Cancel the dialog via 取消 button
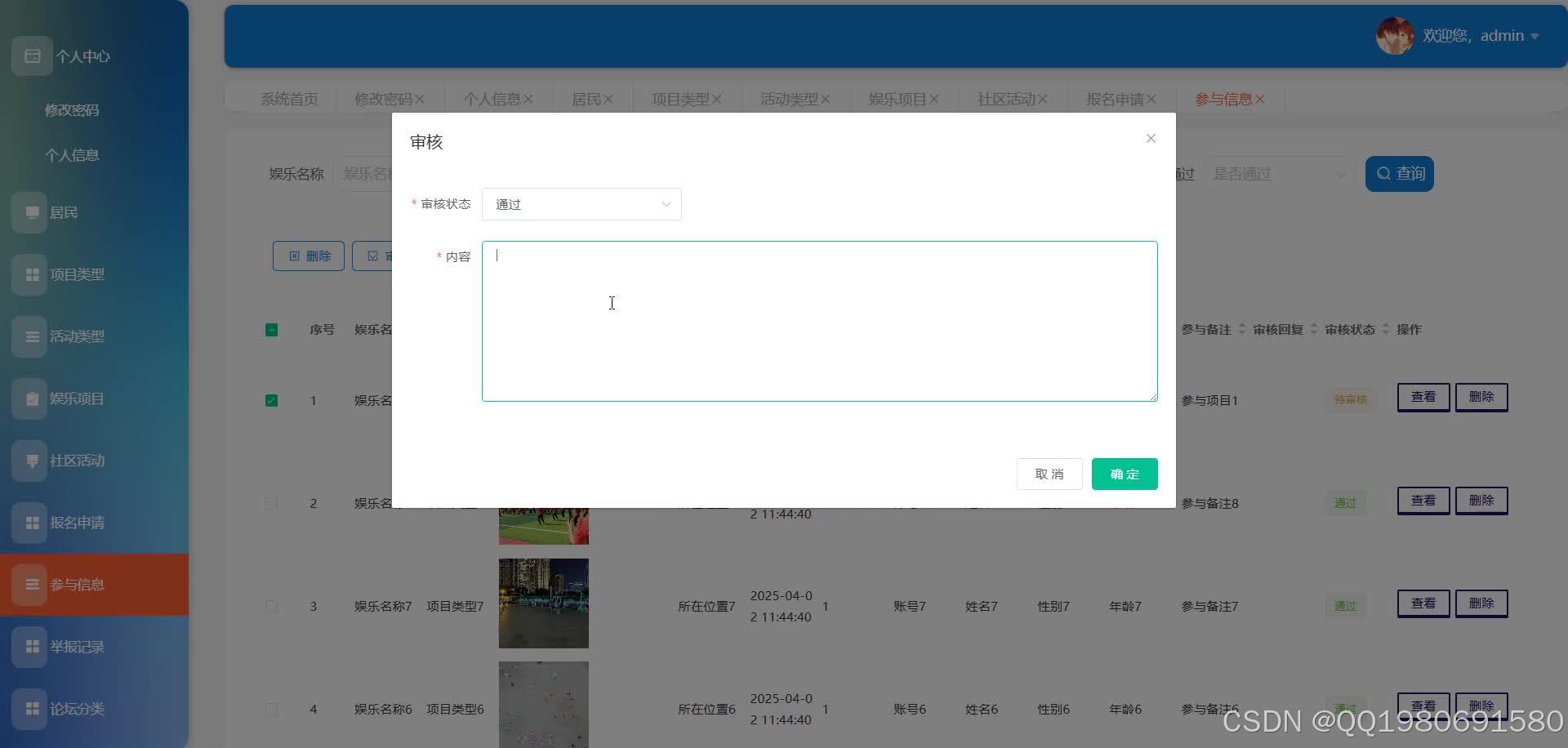 point(1049,474)
